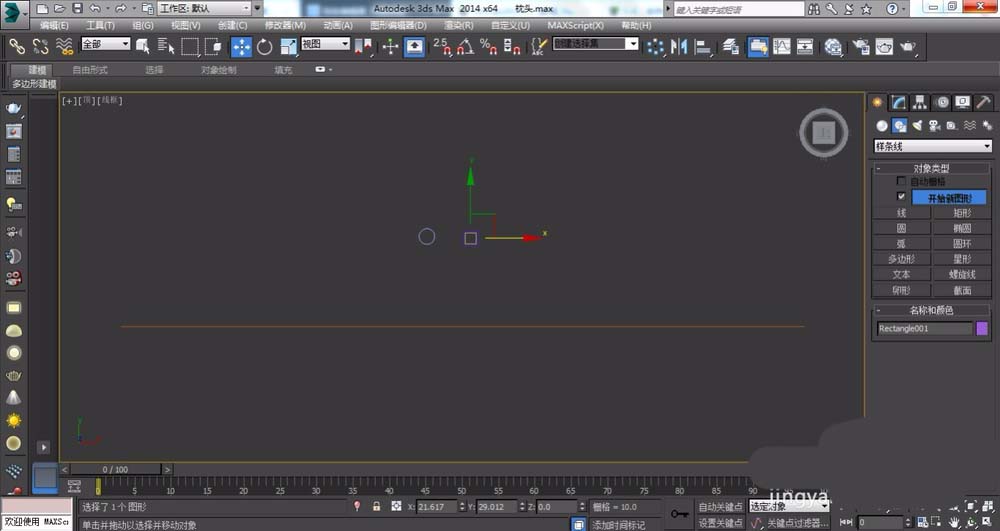1000x531 pixels.
Task: Click the 圆 circle shape button
Action: click(x=901, y=228)
